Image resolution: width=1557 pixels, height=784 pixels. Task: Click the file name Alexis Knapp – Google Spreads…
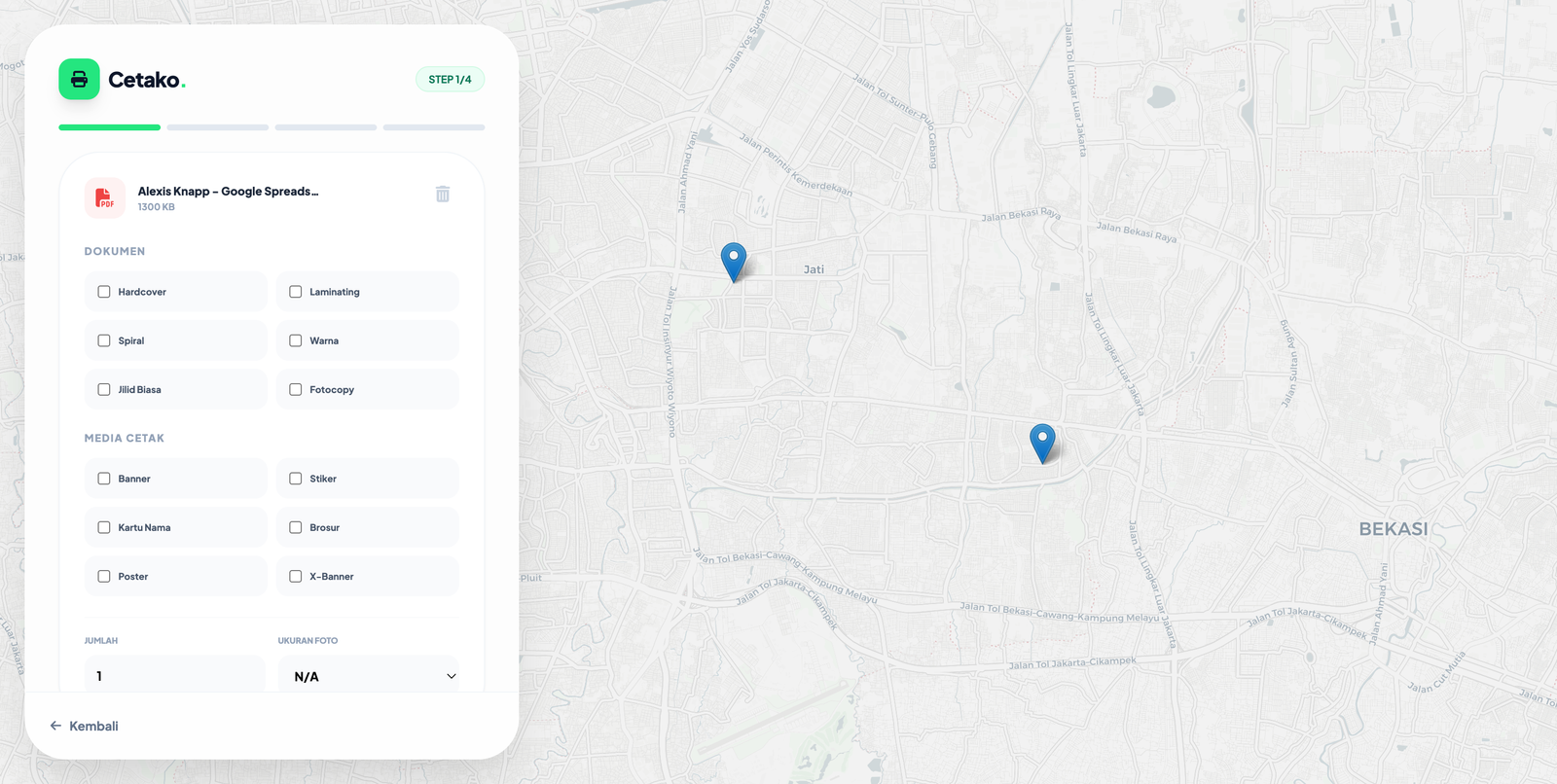pyautogui.click(x=228, y=192)
